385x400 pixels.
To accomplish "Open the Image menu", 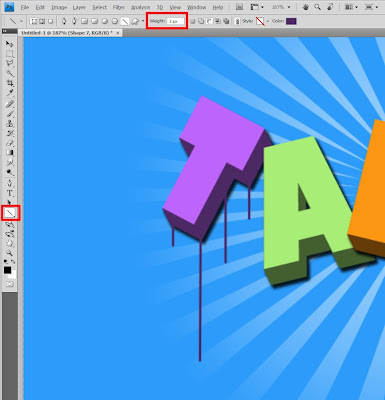I will click(x=59, y=7).
